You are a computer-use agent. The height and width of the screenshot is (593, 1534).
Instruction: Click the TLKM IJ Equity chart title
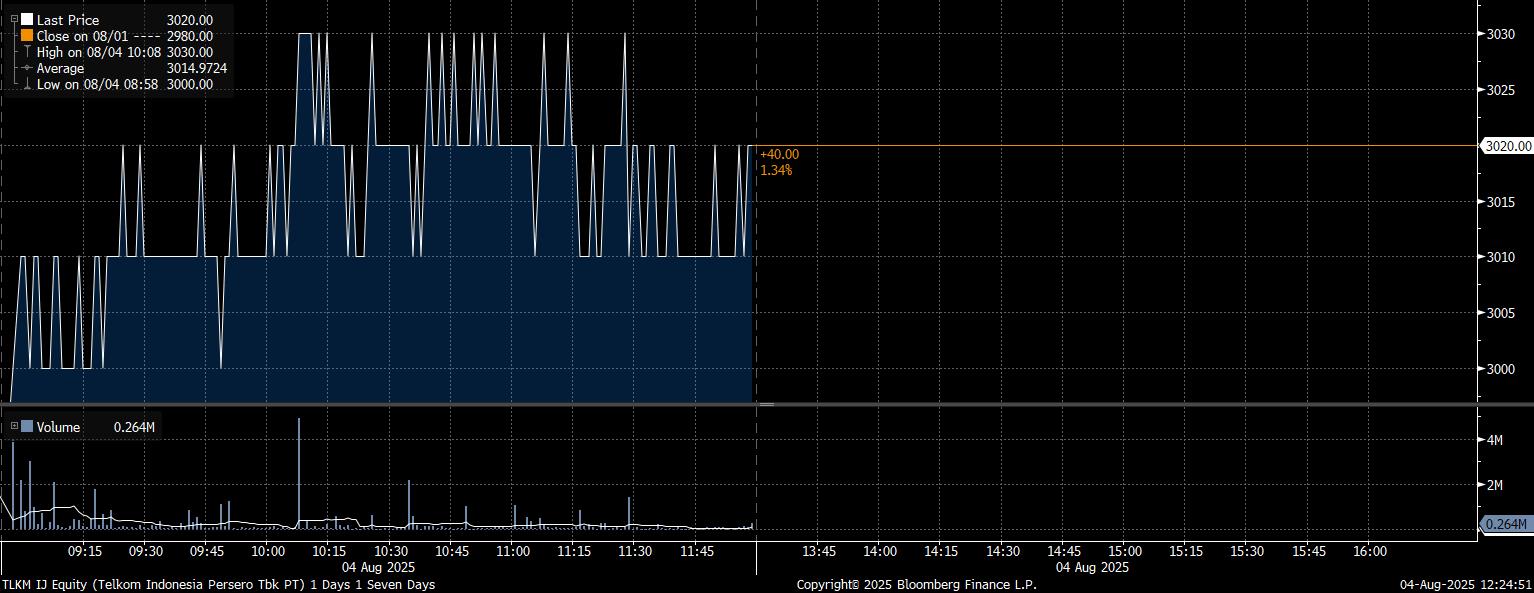(218, 584)
